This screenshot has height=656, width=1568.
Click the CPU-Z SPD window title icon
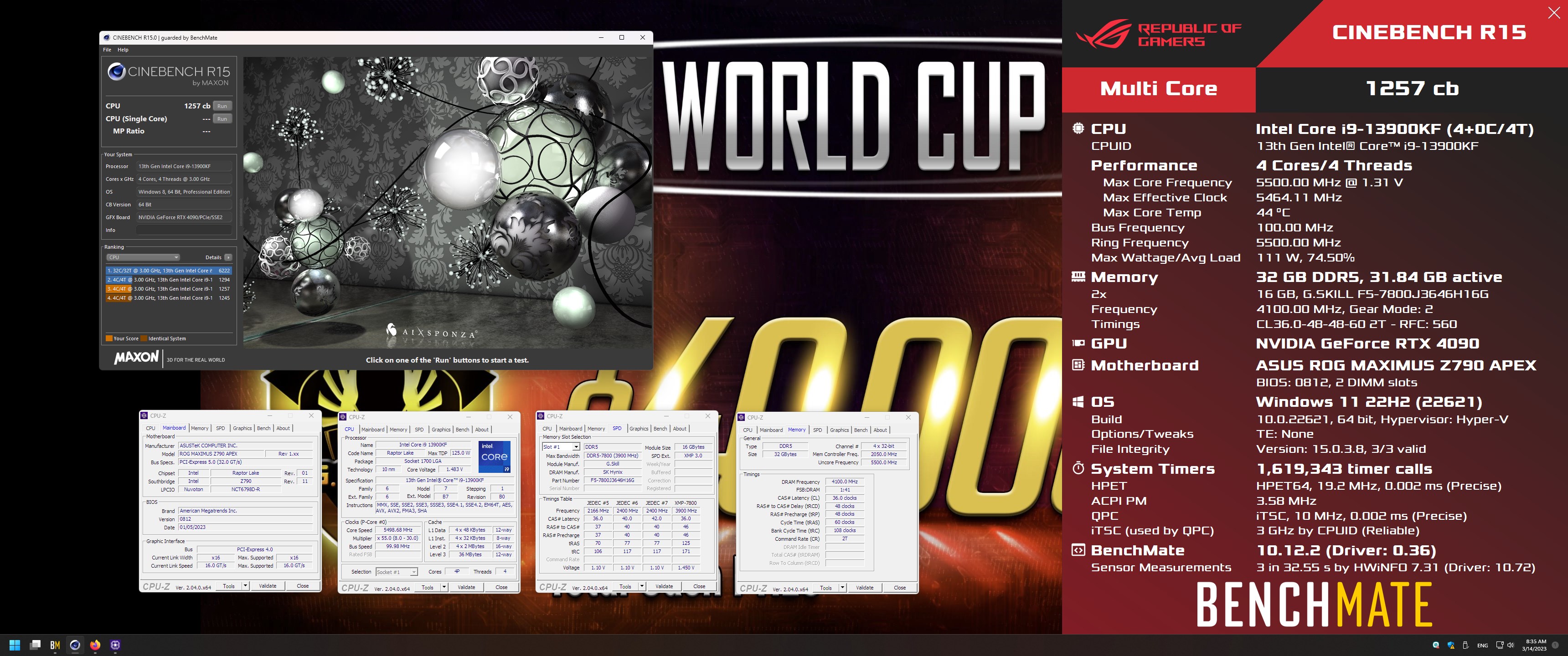pyautogui.click(x=541, y=416)
